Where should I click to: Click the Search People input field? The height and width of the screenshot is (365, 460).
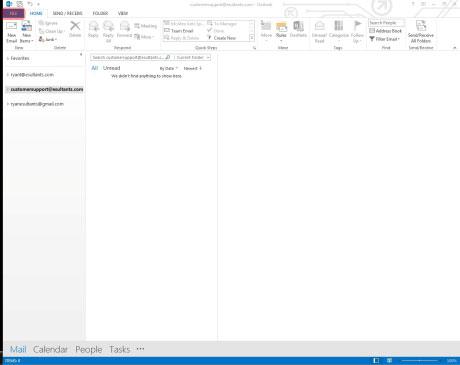pyautogui.click(x=386, y=23)
